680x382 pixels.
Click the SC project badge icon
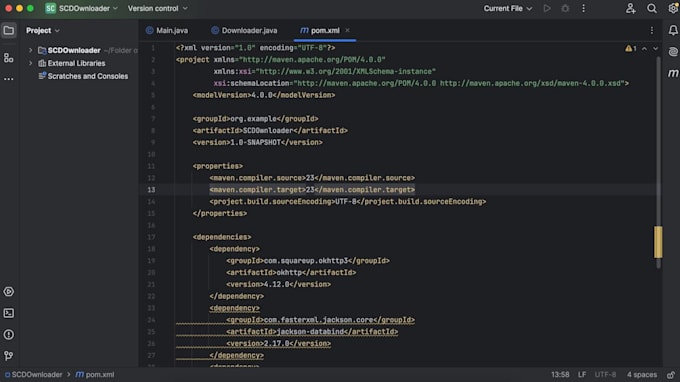click(51, 8)
